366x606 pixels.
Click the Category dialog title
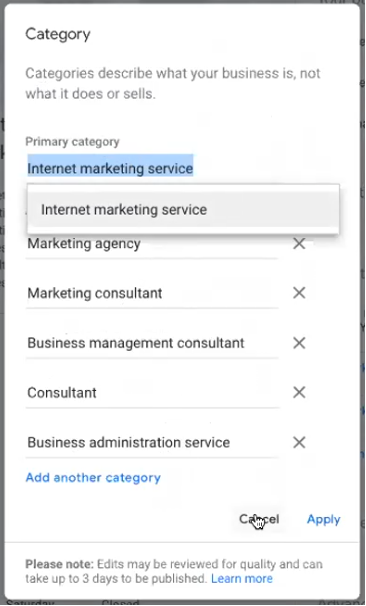[x=58, y=34]
